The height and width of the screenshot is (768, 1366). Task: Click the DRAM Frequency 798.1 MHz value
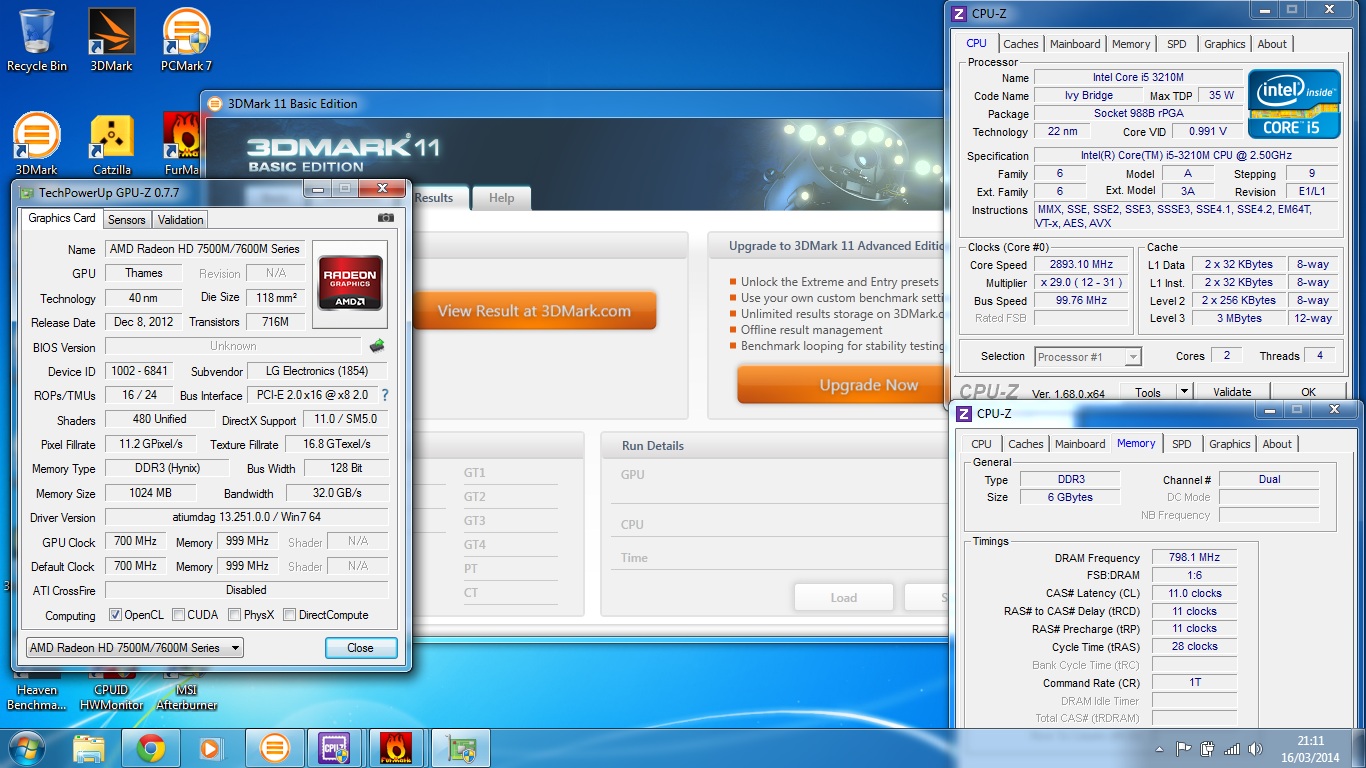click(x=1194, y=558)
